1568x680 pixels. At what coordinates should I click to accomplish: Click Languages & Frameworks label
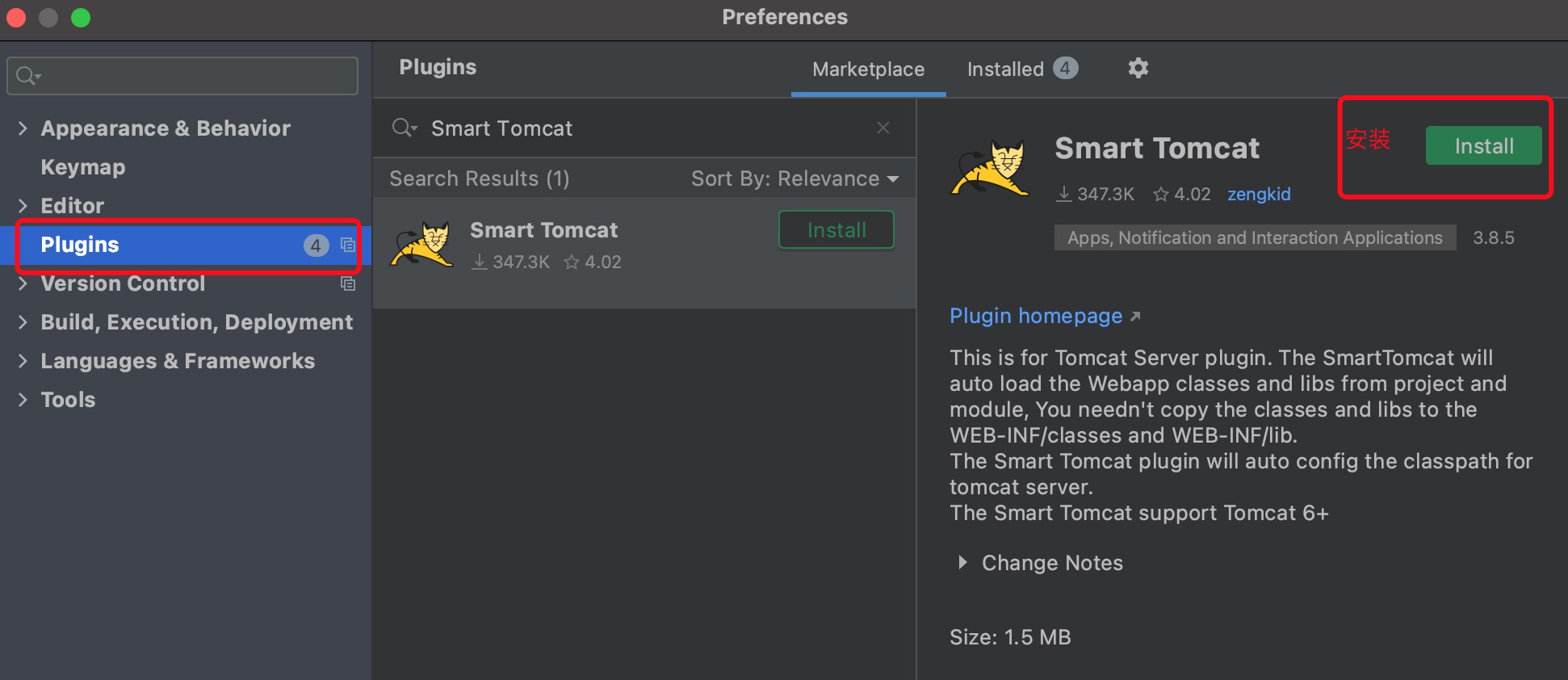(x=178, y=361)
